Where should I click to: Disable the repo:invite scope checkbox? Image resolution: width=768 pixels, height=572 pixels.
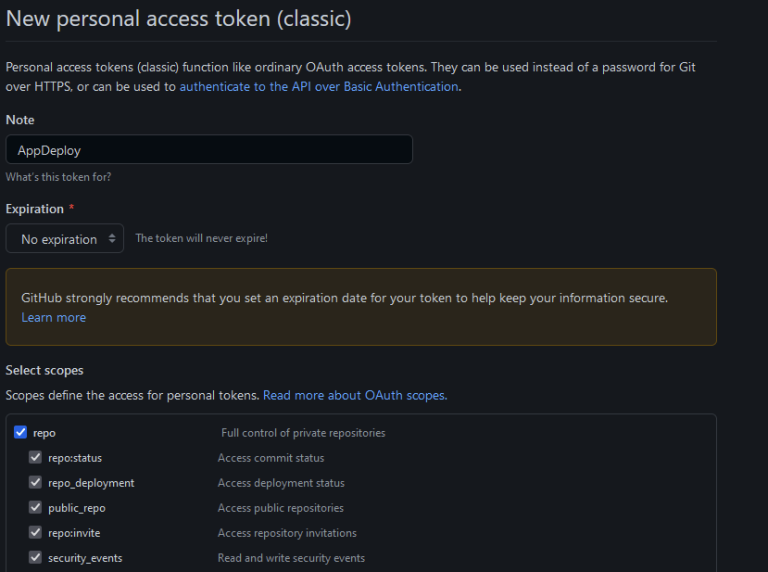(35, 533)
